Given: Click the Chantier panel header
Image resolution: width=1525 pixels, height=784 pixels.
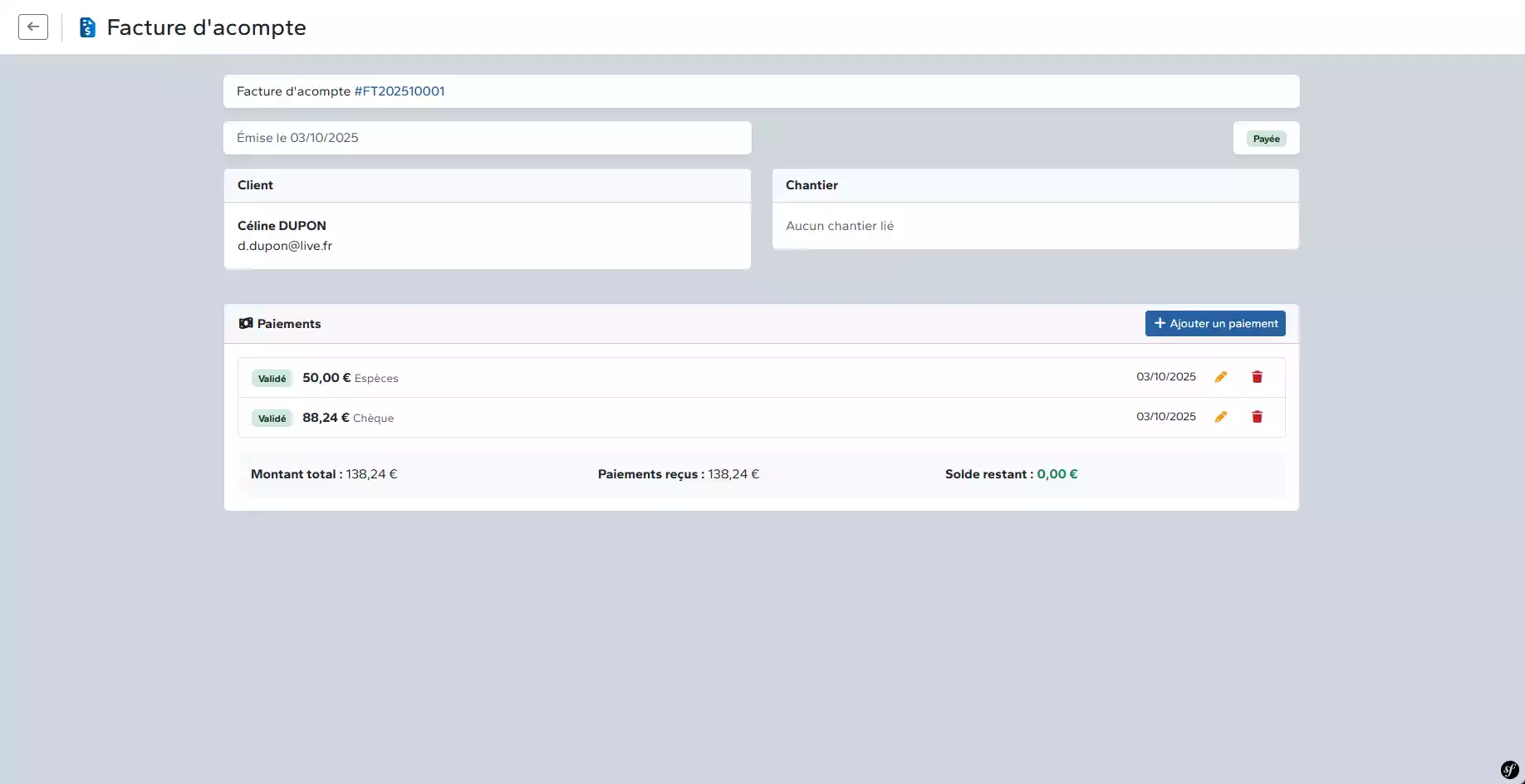Looking at the screenshot, I should pos(1035,185).
